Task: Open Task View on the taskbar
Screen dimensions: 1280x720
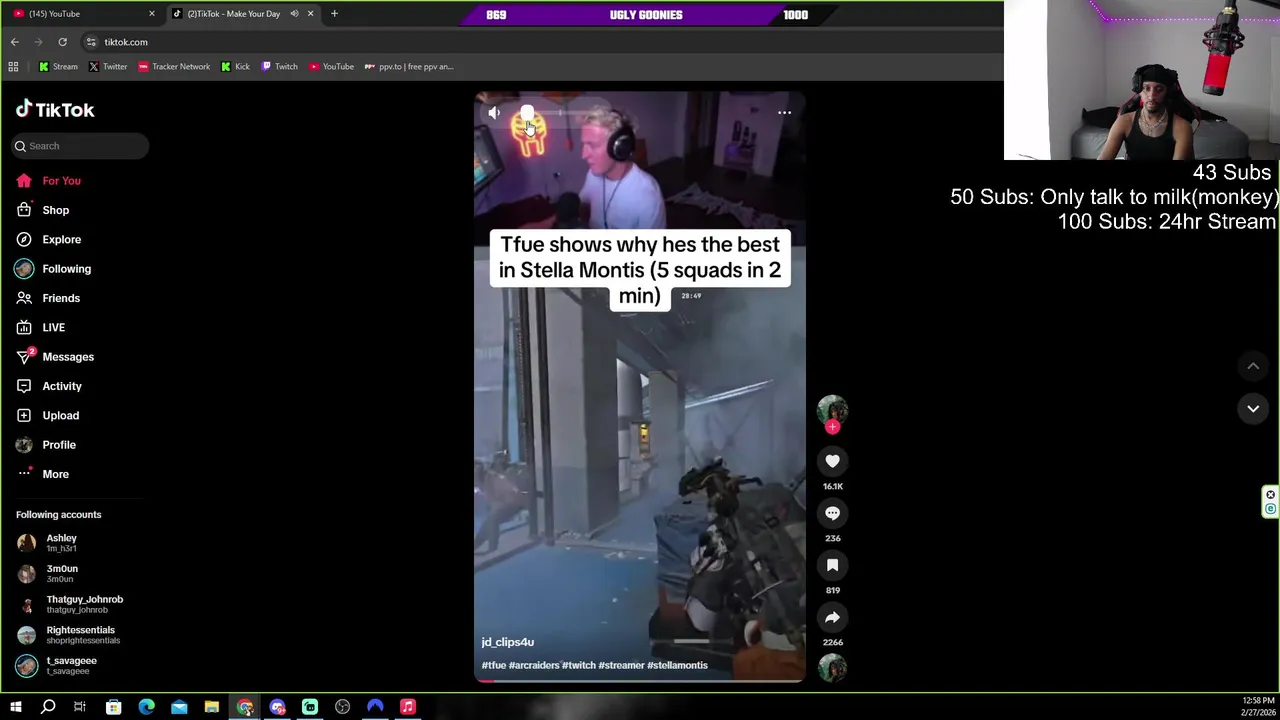Action: coord(80,707)
